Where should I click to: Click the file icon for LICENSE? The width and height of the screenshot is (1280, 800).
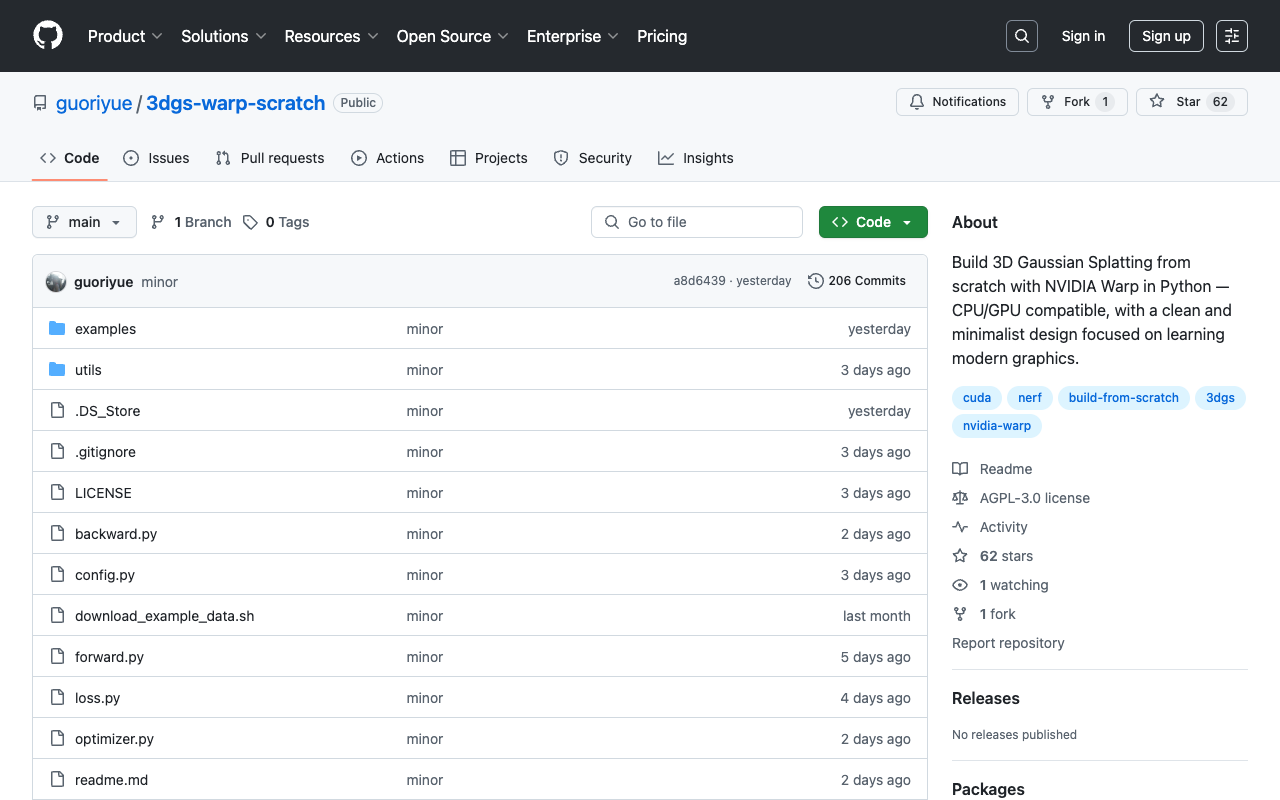click(57, 493)
